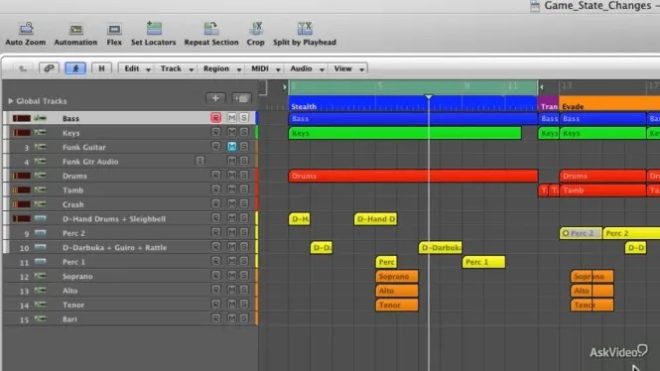Viewport: 660px width, 371px height.
Task: Toggle input monitoring on Funk Gtr Audio
Action: (x=200, y=161)
